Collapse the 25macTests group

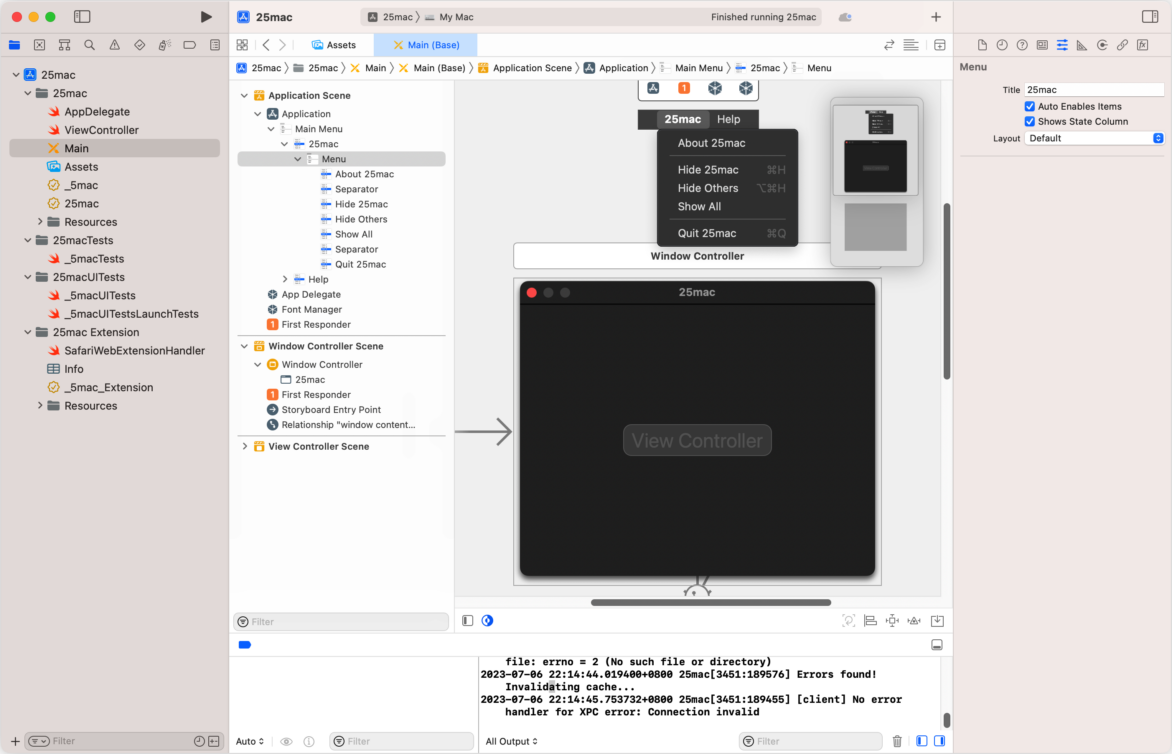(x=28, y=241)
